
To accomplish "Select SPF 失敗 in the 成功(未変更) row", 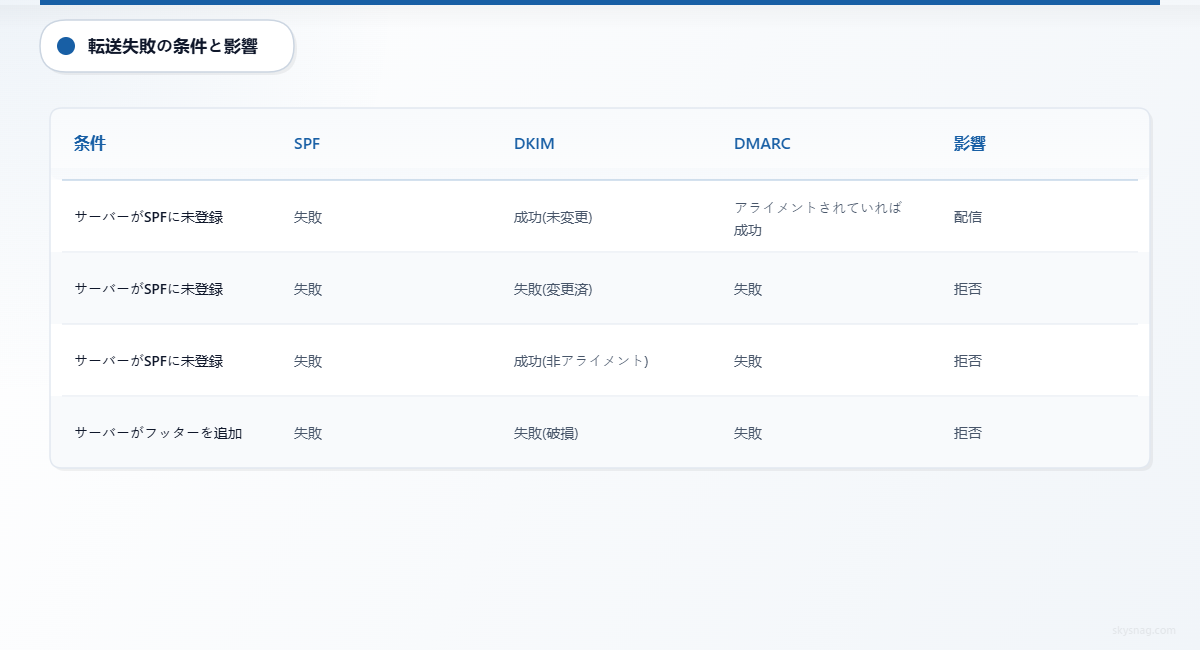I will pos(308,217).
